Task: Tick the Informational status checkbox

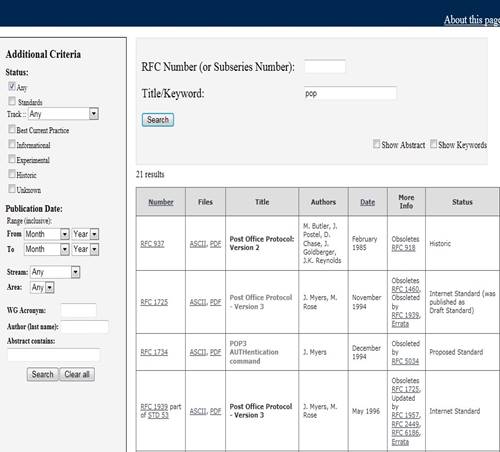Action: (x=12, y=144)
